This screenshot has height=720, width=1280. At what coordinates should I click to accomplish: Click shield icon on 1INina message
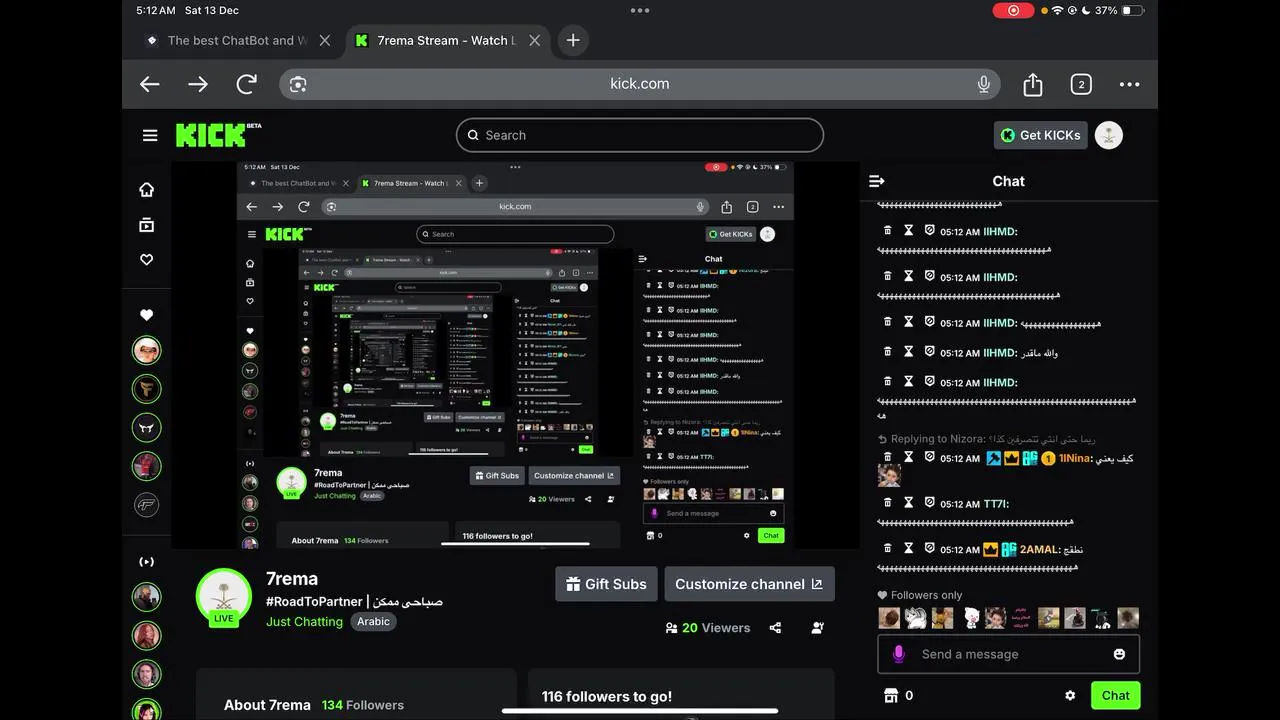coord(929,456)
